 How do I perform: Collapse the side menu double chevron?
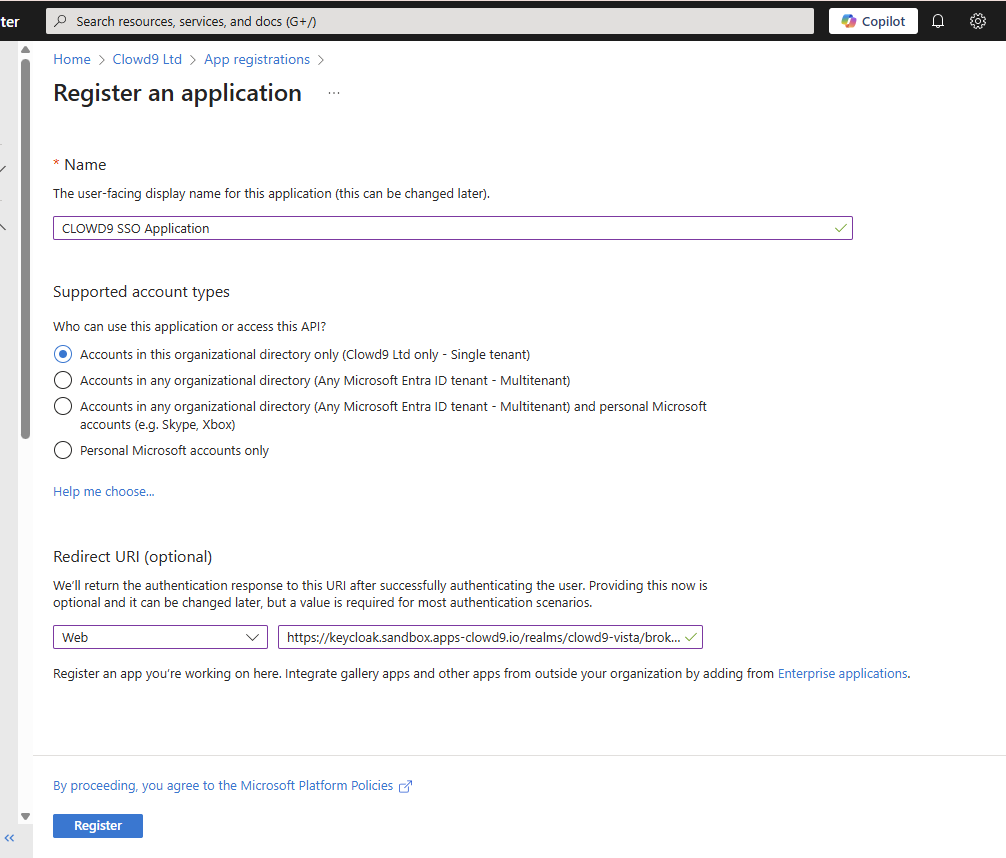tap(9, 838)
